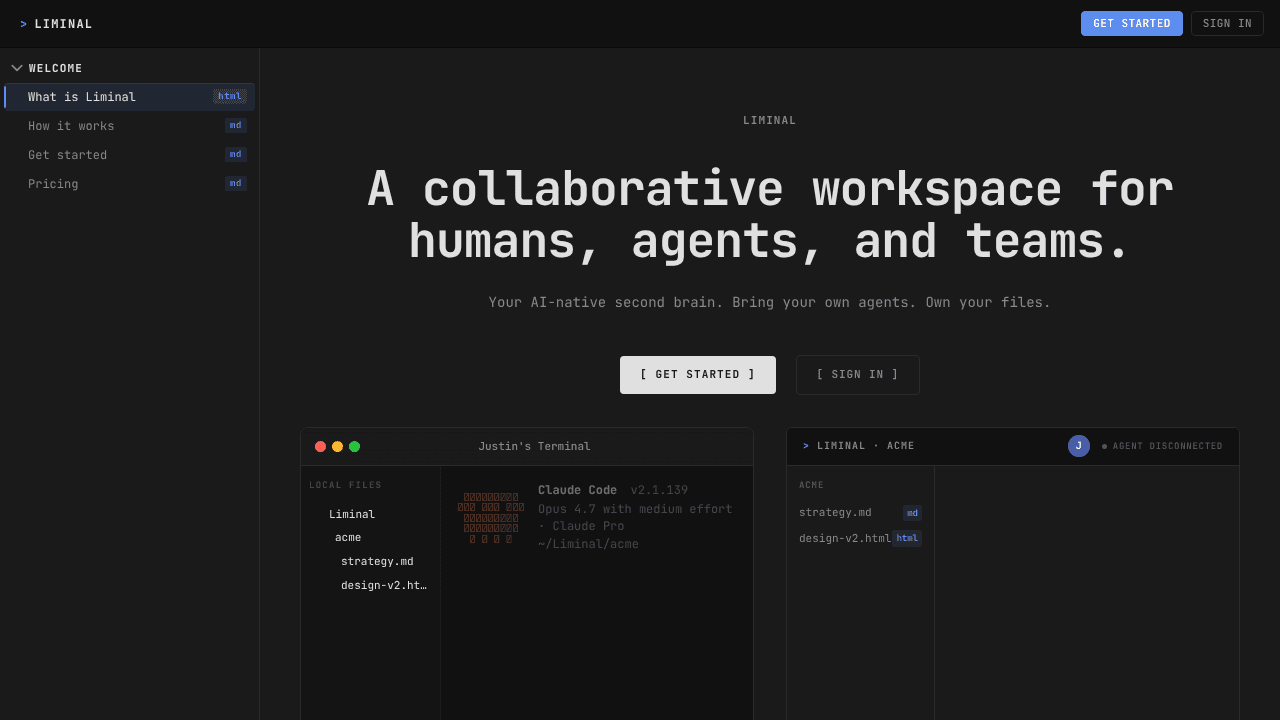This screenshot has width=1280, height=720.
Task: Click the Liminal eyebrow label above the headline
Action: [x=770, y=121]
